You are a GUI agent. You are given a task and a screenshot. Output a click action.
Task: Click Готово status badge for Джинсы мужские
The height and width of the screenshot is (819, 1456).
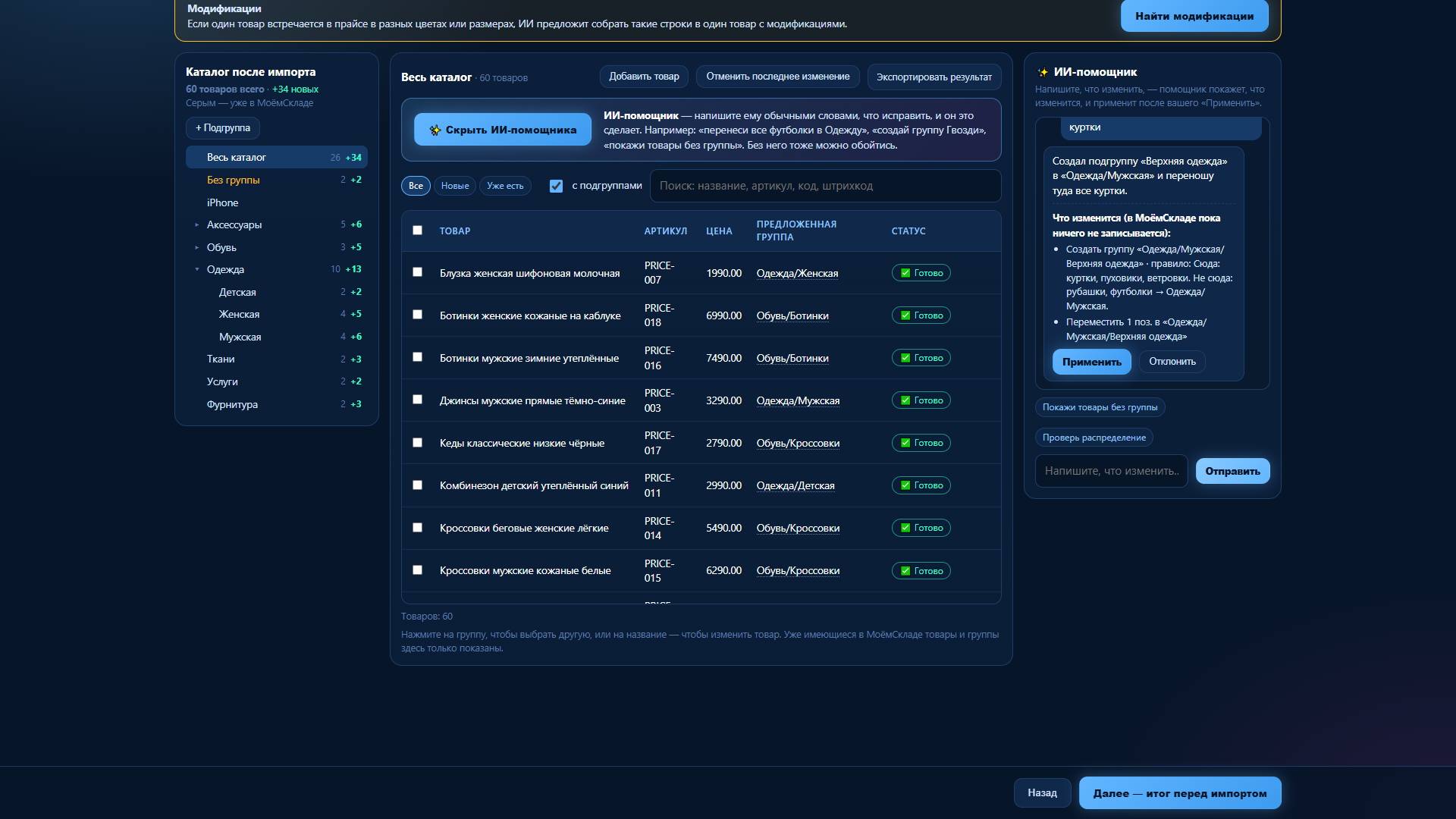coord(921,400)
